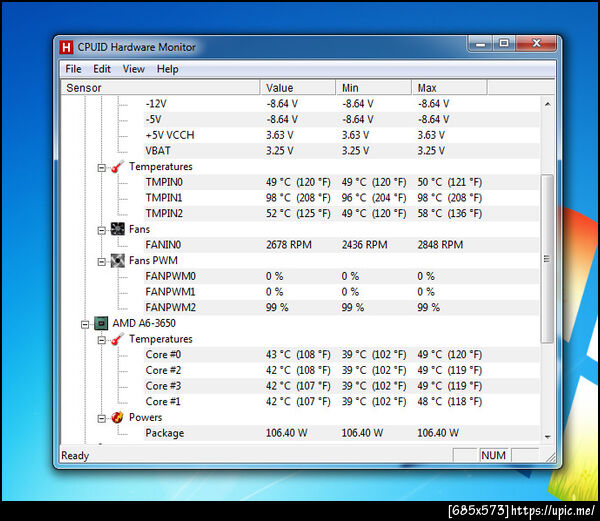Collapse the AMD A6-3650 node

click(85, 324)
